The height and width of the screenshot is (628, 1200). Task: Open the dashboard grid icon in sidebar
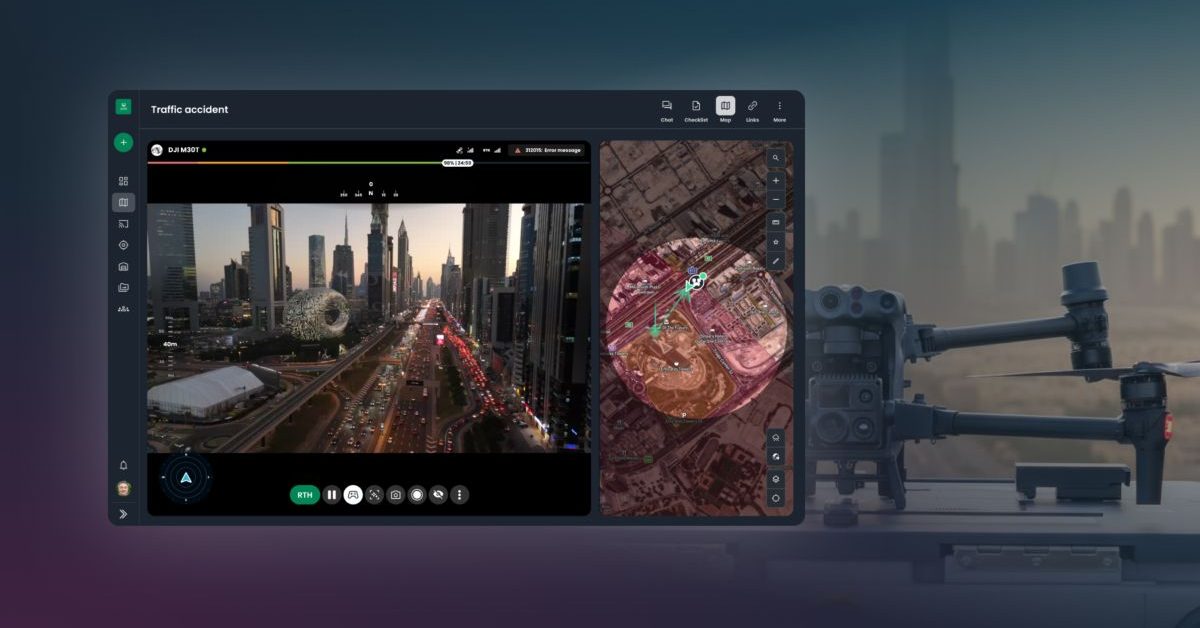[x=123, y=181]
